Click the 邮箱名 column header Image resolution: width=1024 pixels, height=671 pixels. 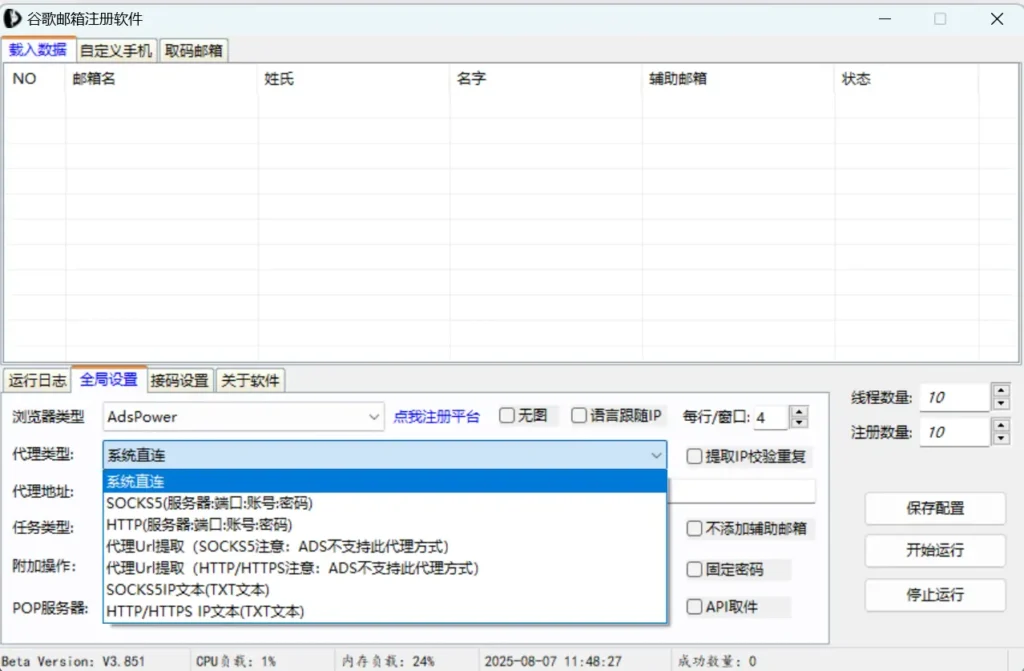coord(161,78)
